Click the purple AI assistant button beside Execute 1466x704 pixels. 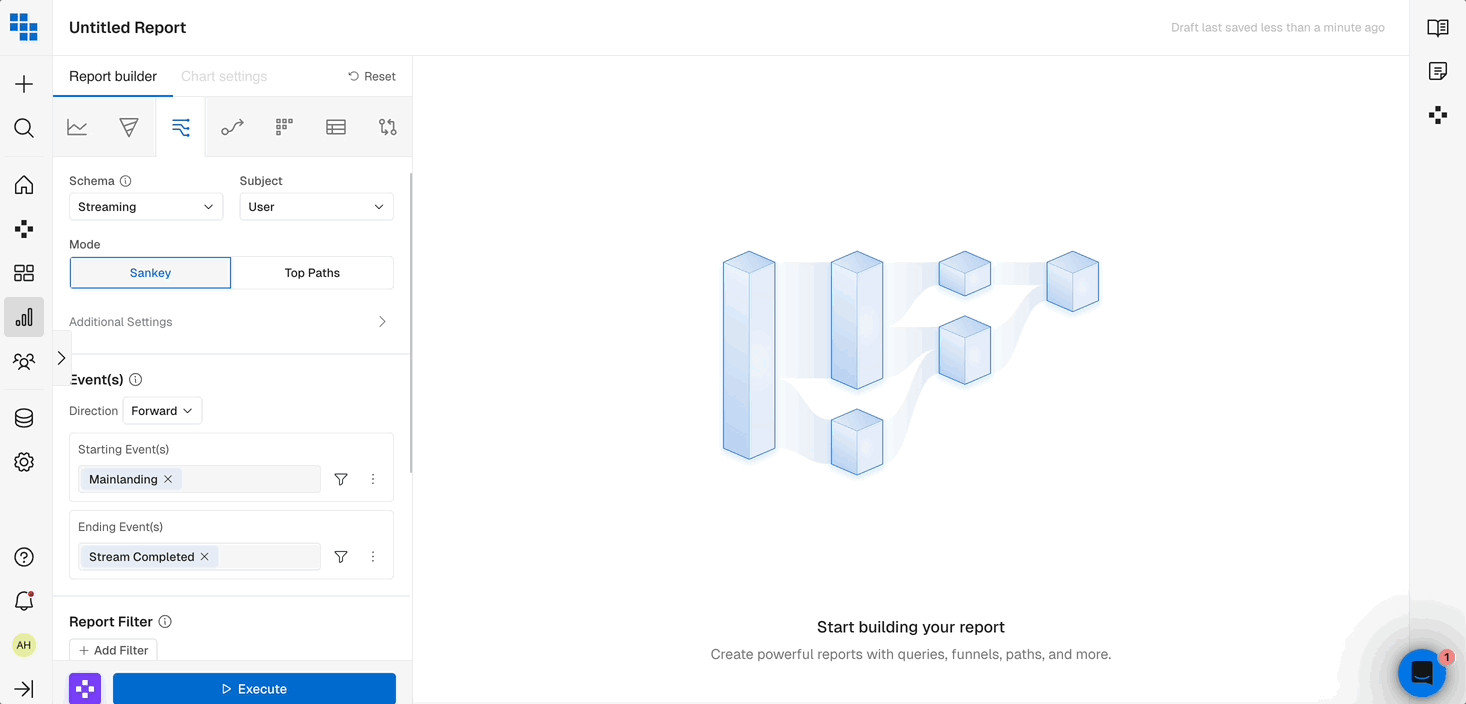pyautogui.click(x=85, y=688)
